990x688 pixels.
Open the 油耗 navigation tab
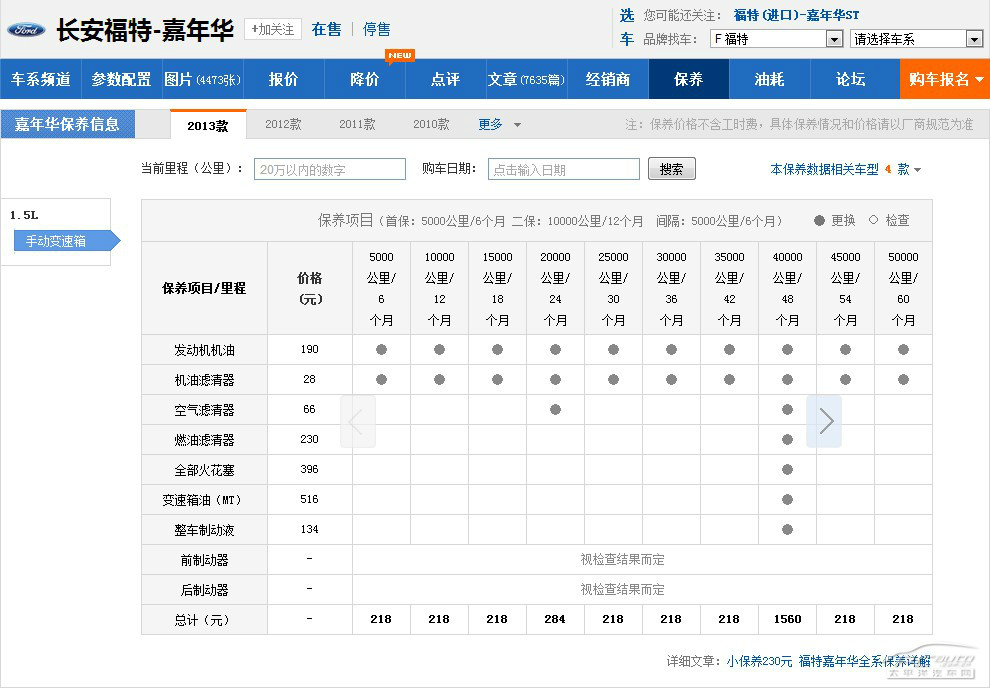click(x=769, y=79)
